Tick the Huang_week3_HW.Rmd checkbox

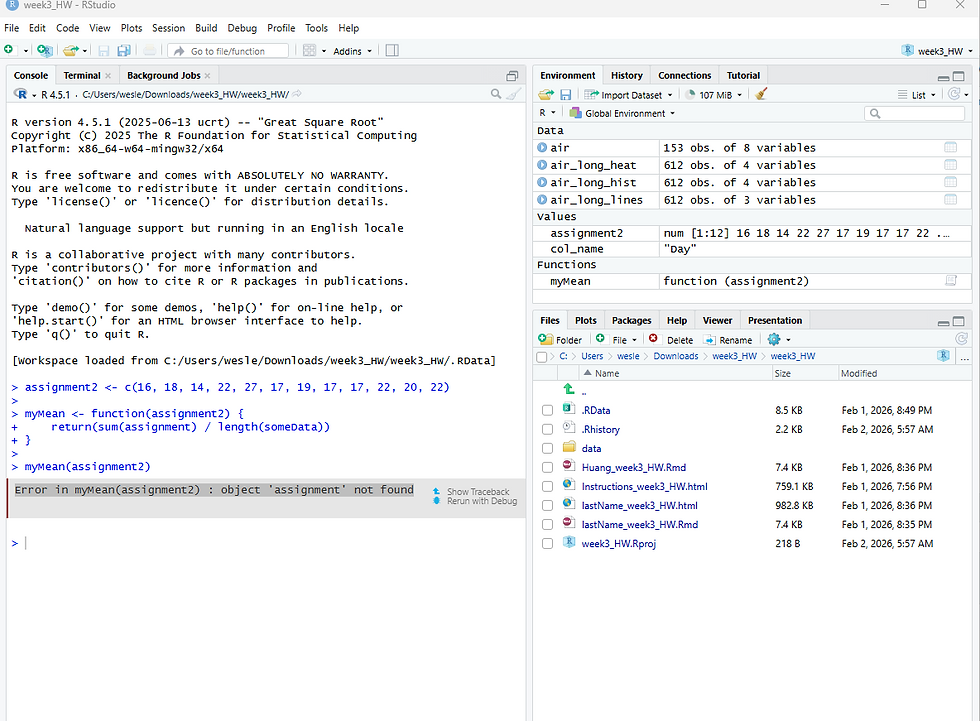[x=548, y=467]
